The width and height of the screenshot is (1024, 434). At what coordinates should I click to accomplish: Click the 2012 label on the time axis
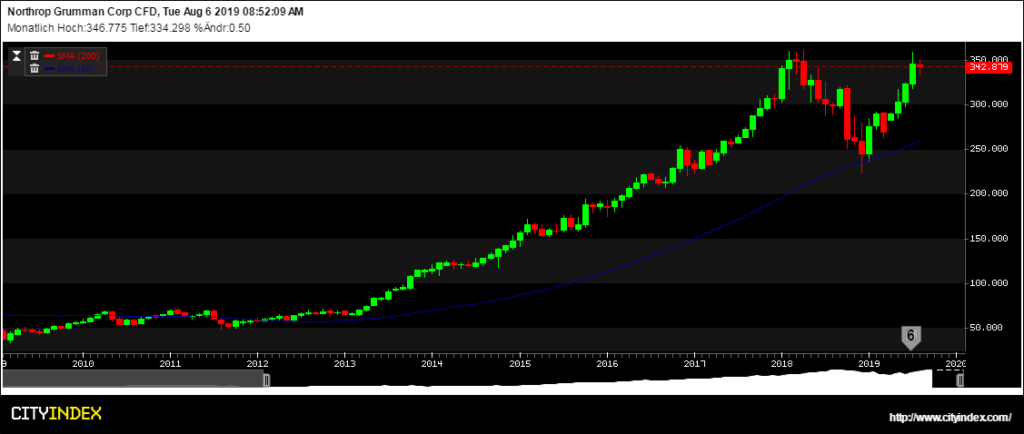click(257, 363)
